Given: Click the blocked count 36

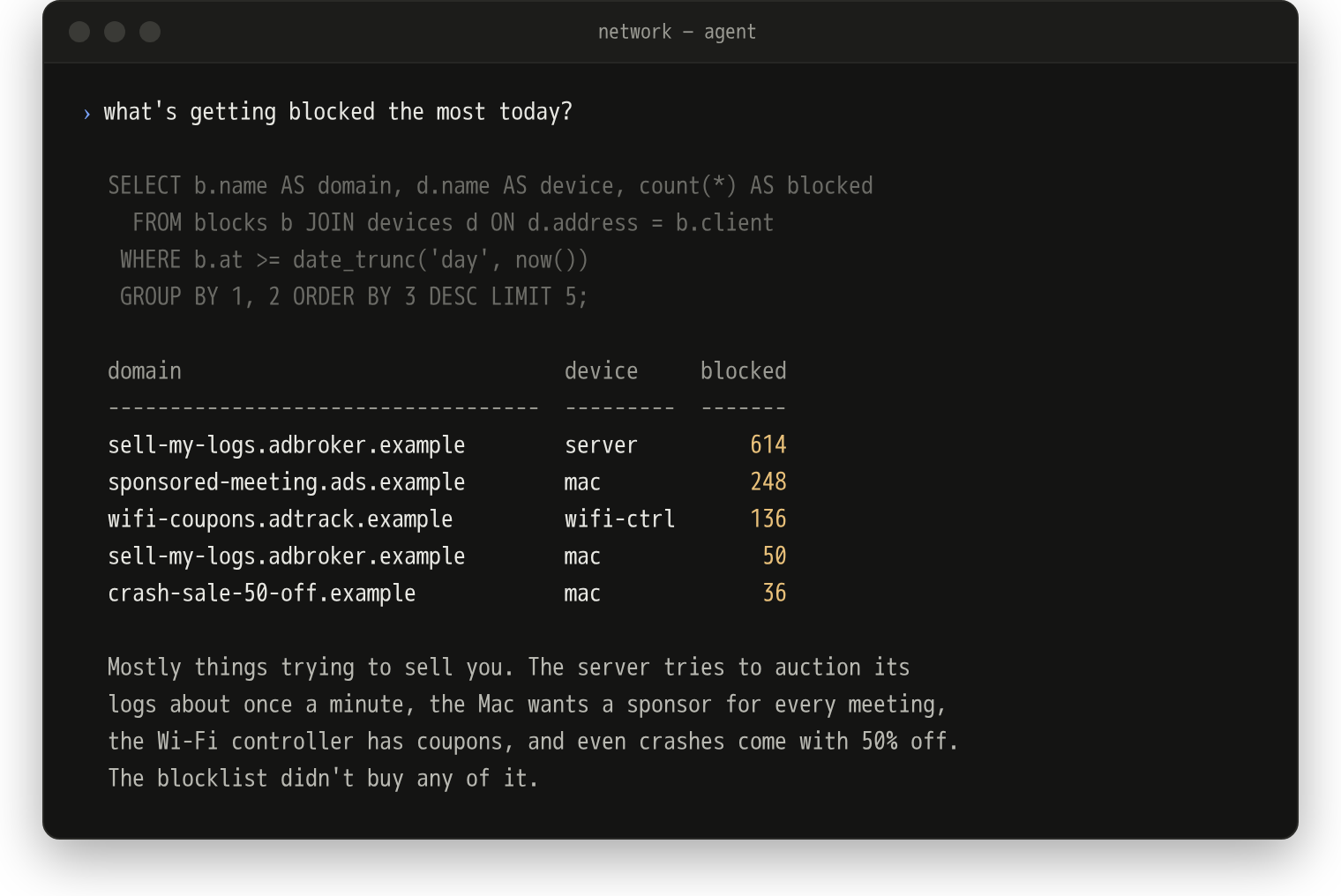Looking at the screenshot, I should [x=775, y=594].
